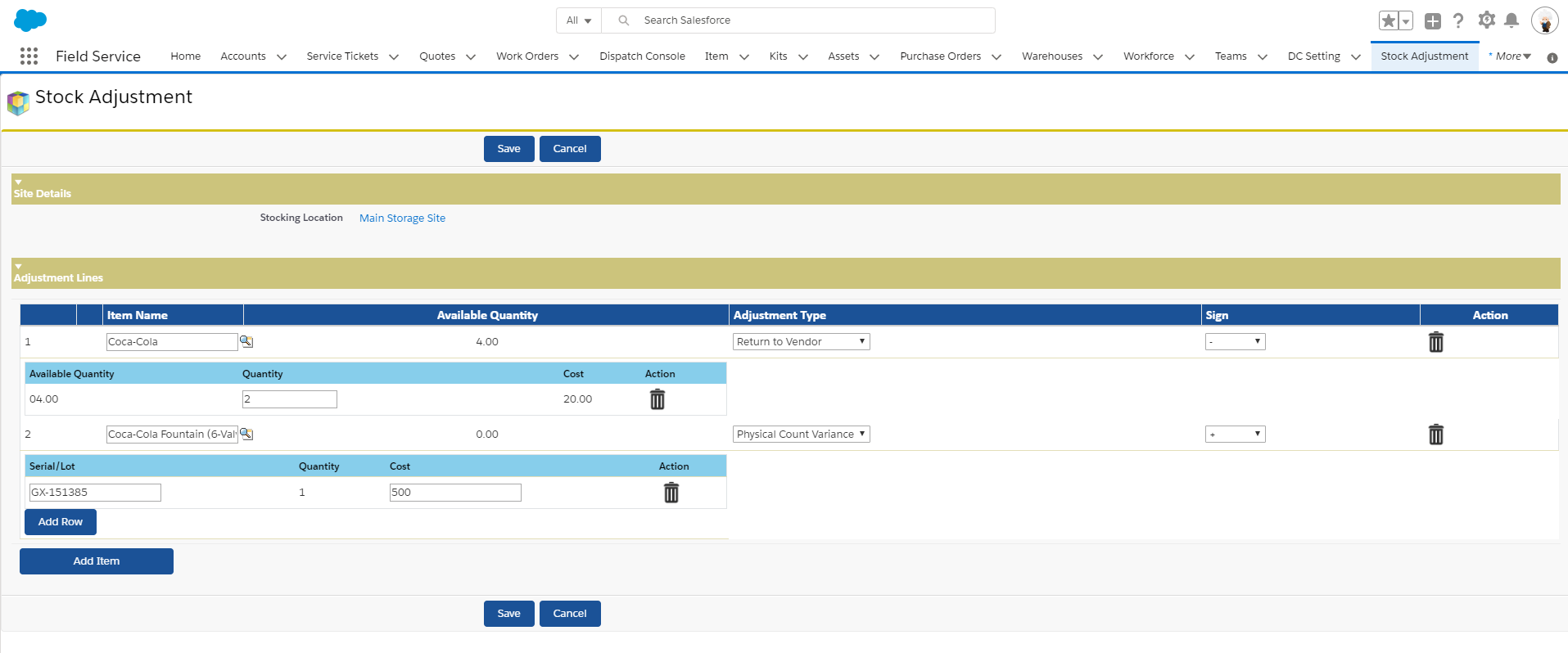Open the Item tab
The height and width of the screenshot is (653, 1568).
[x=716, y=56]
